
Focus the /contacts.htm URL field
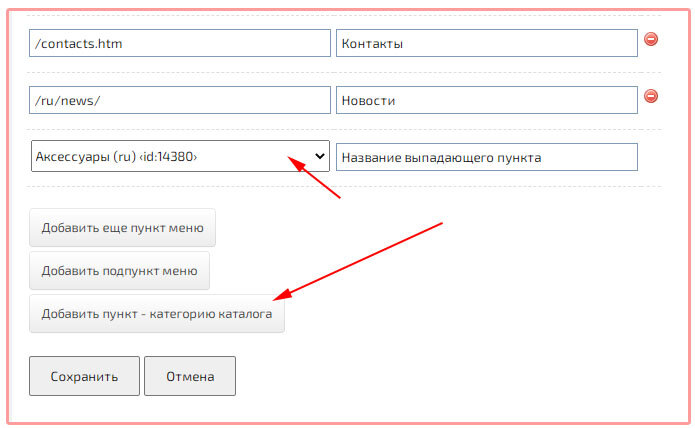click(x=180, y=43)
